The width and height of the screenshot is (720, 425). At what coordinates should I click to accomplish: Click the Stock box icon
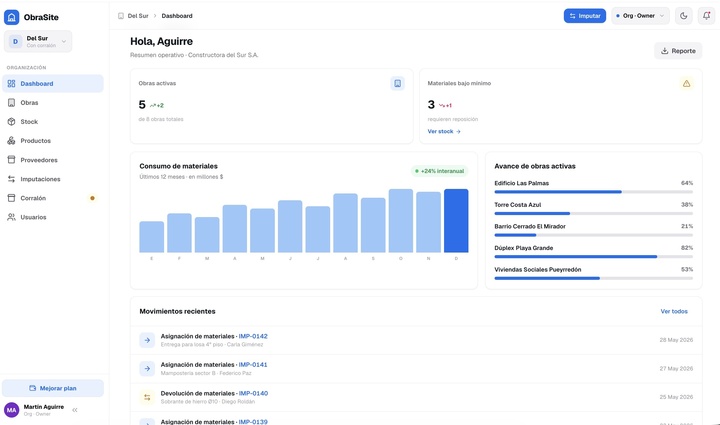click(11, 122)
